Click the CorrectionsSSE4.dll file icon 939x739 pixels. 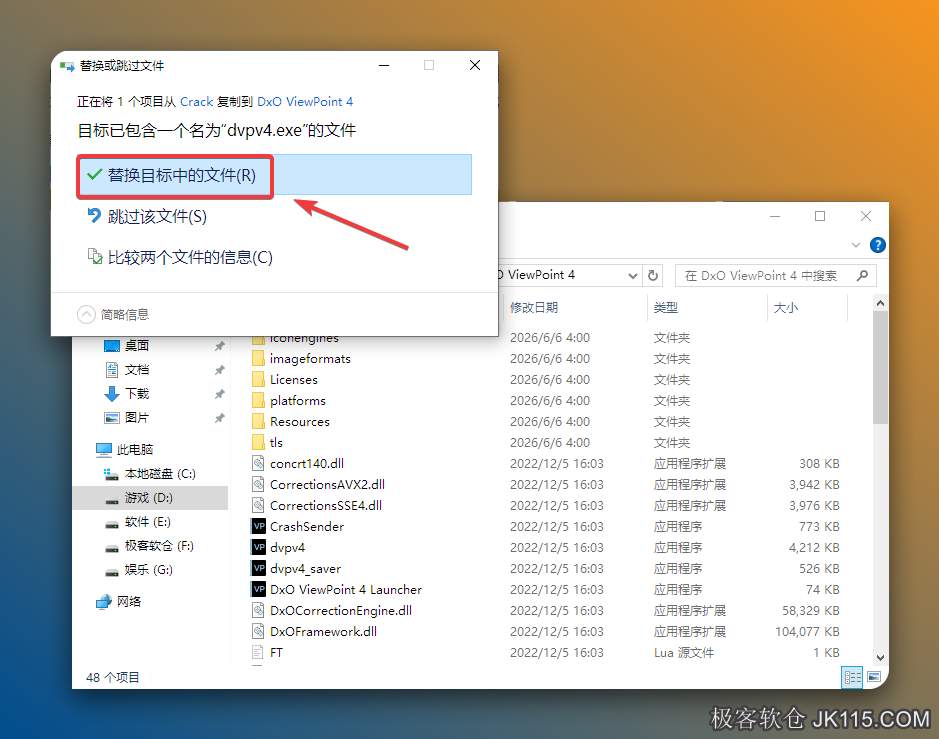[258, 505]
